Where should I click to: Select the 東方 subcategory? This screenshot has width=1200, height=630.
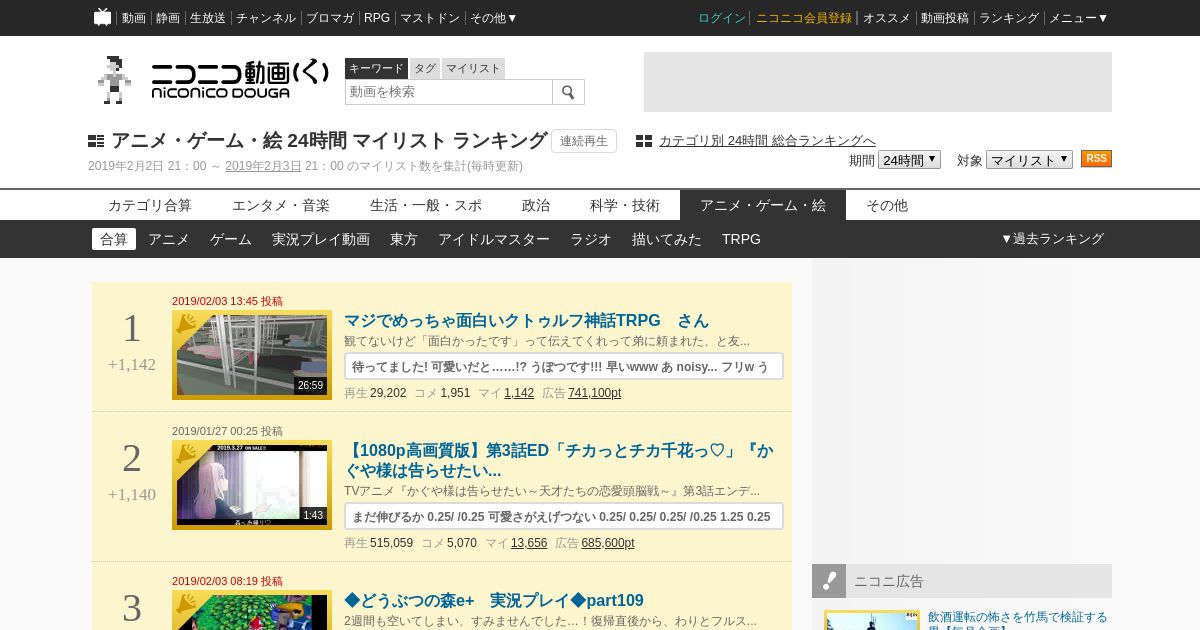(404, 239)
